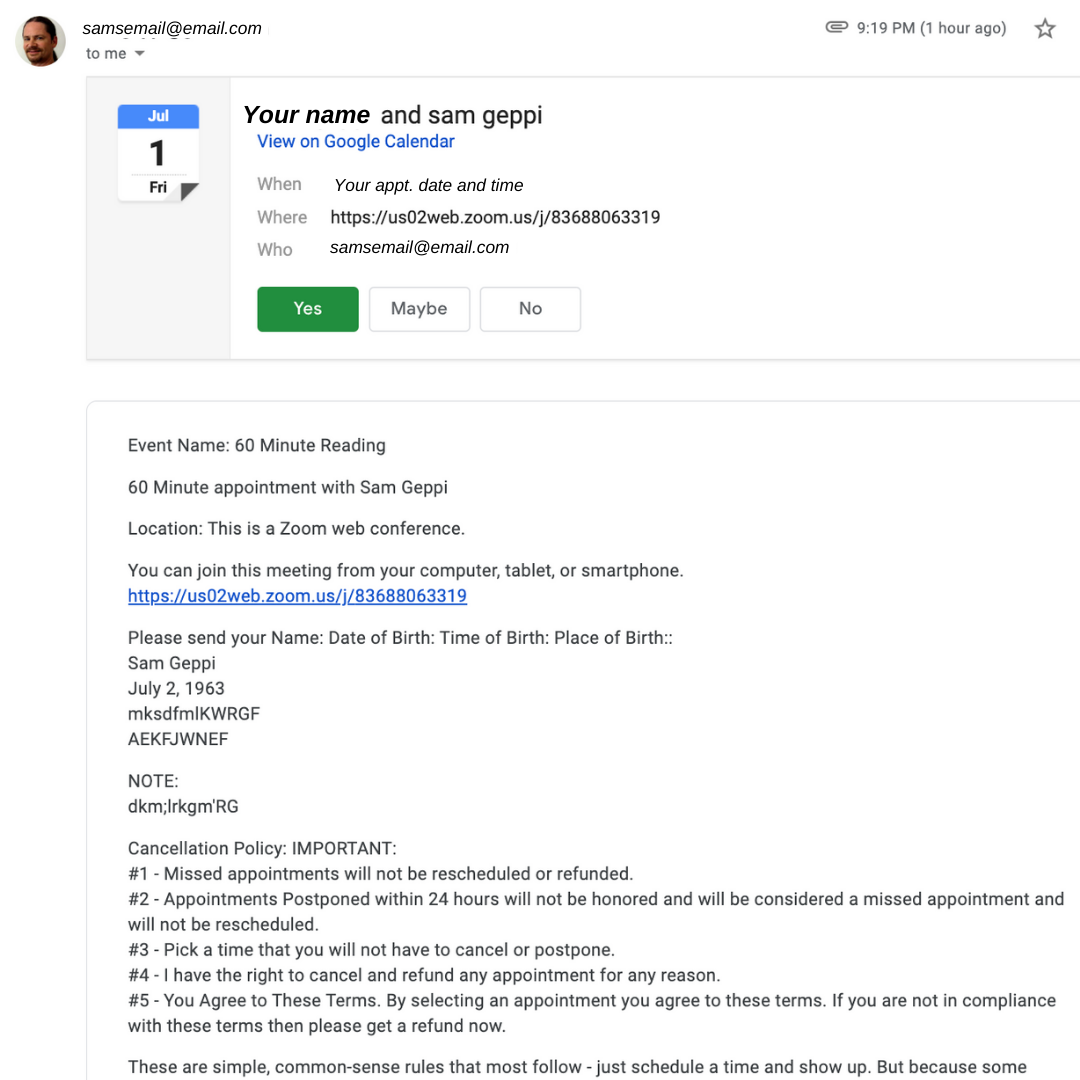The image size is (1080, 1080).
Task: Click the paperclip attachment icon
Action: (x=836, y=27)
